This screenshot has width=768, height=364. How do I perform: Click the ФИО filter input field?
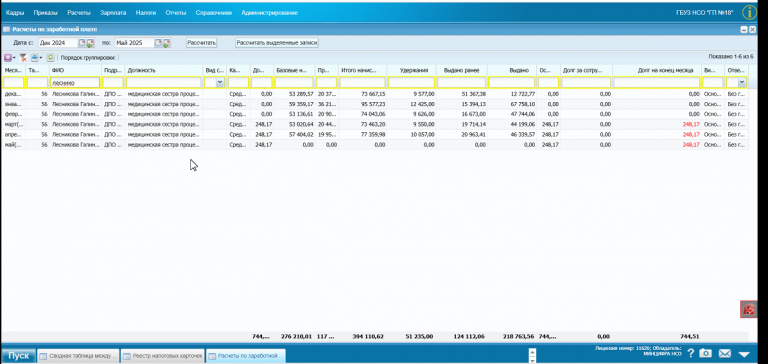click(x=75, y=82)
